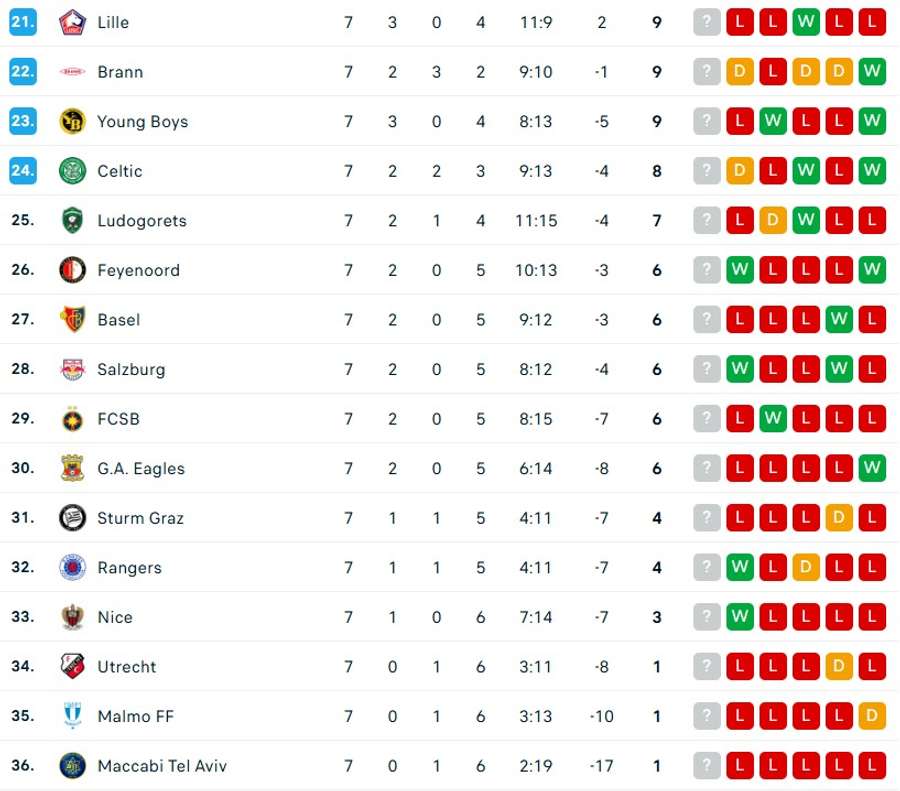This screenshot has width=900, height=791.
Task: Click Lille's upcoming match question mark box
Action: coord(707,22)
